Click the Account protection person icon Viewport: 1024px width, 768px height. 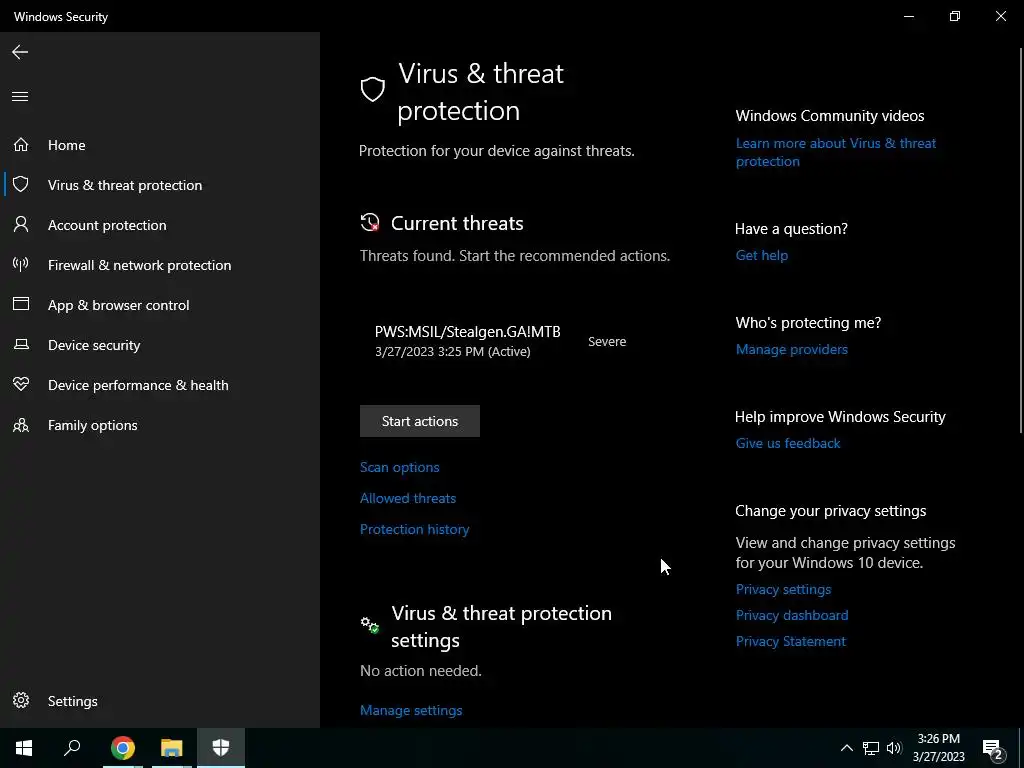click(x=21, y=225)
